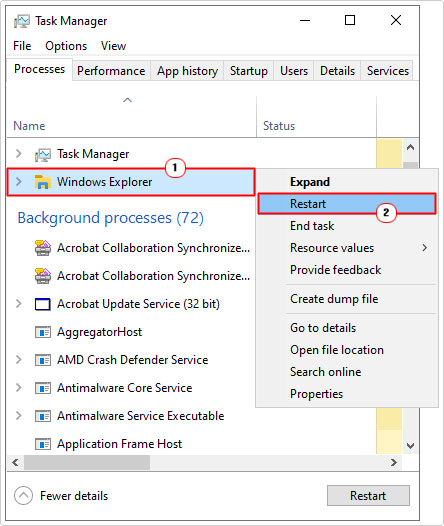Image resolution: width=444 pixels, height=526 pixels.
Task: Click the Windows Explorer folder icon
Action: [x=43, y=182]
